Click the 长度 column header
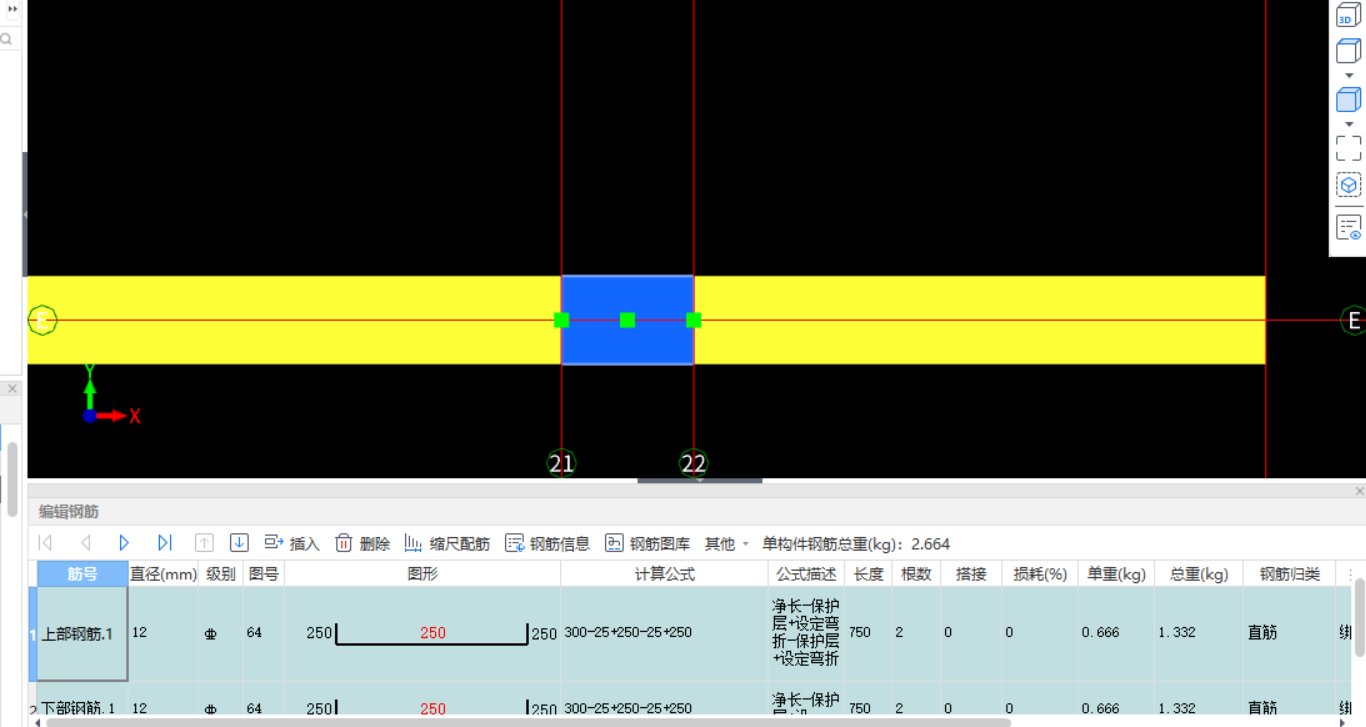The width and height of the screenshot is (1366, 727). pos(869,574)
